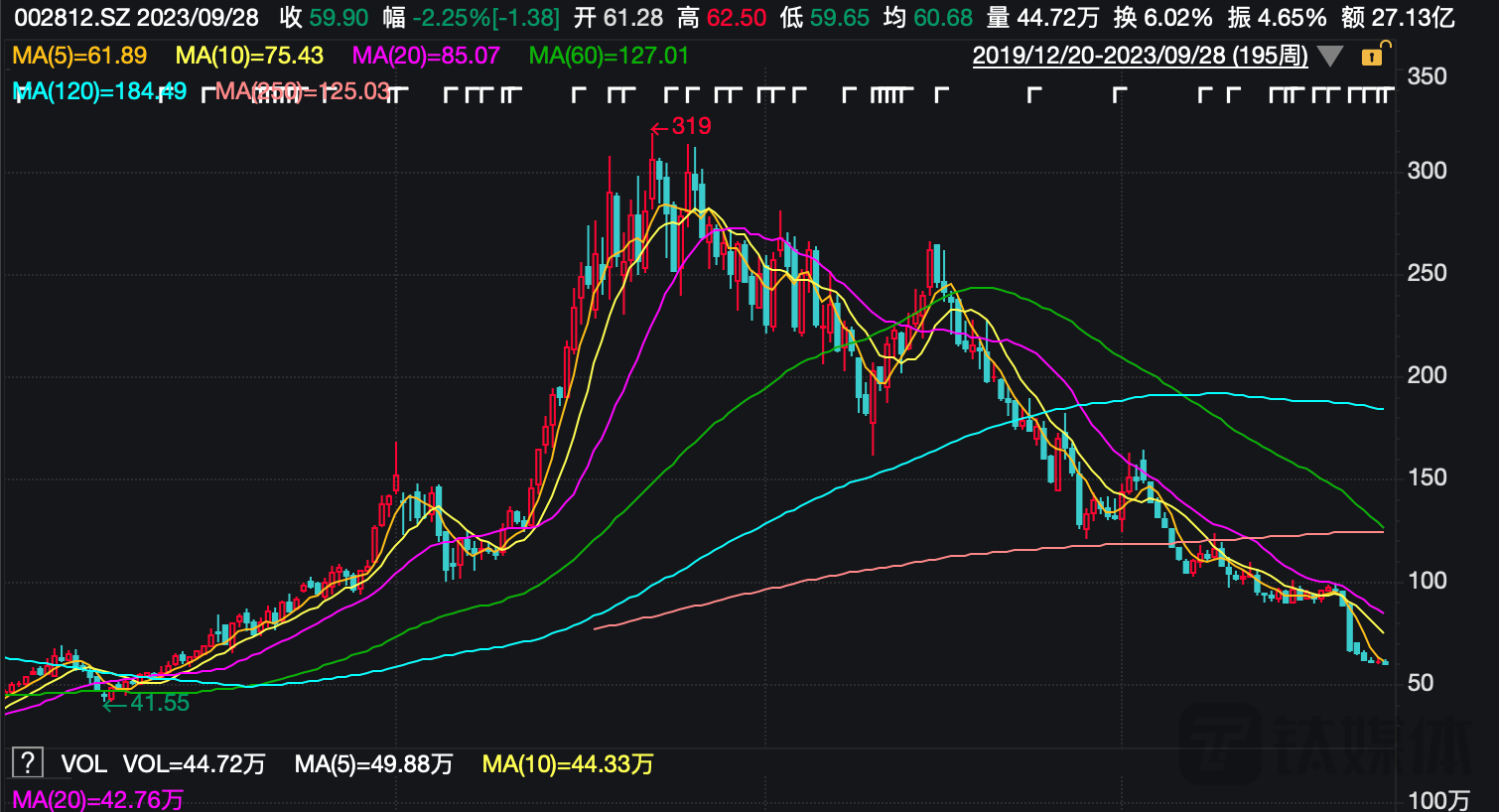Screen dimensions: 1499x812
Task: Select the green MA(60)=127.01 label
Action: (609, 56)
